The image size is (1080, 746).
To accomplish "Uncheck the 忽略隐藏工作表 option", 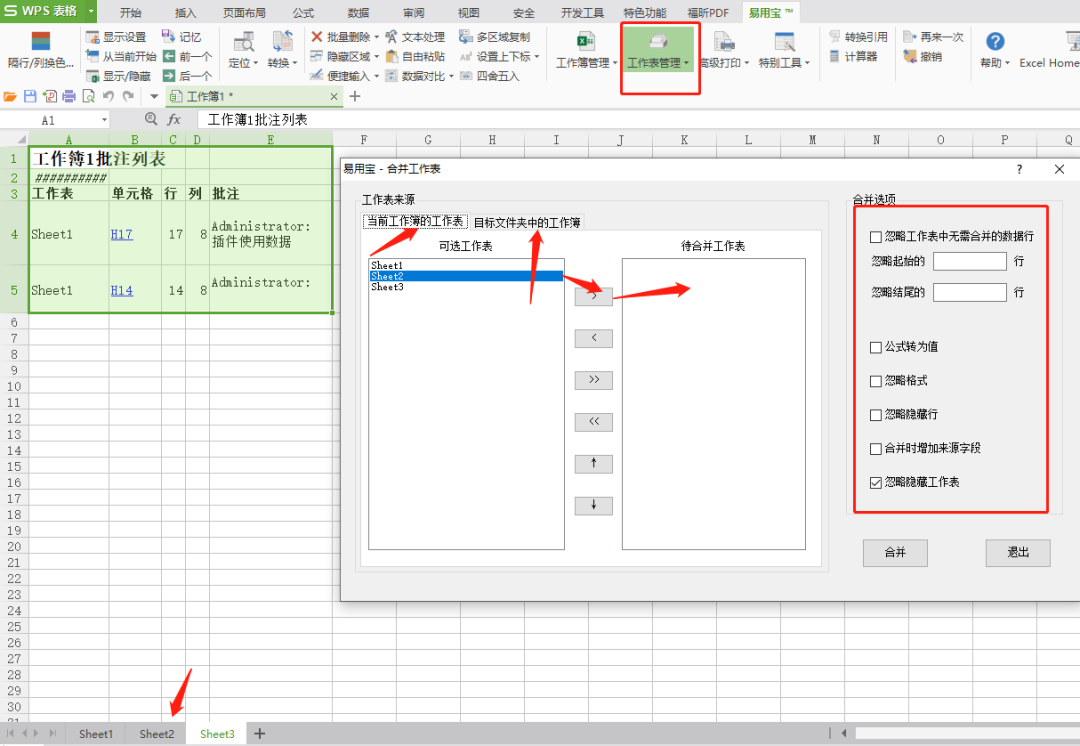I will [875, 481].
